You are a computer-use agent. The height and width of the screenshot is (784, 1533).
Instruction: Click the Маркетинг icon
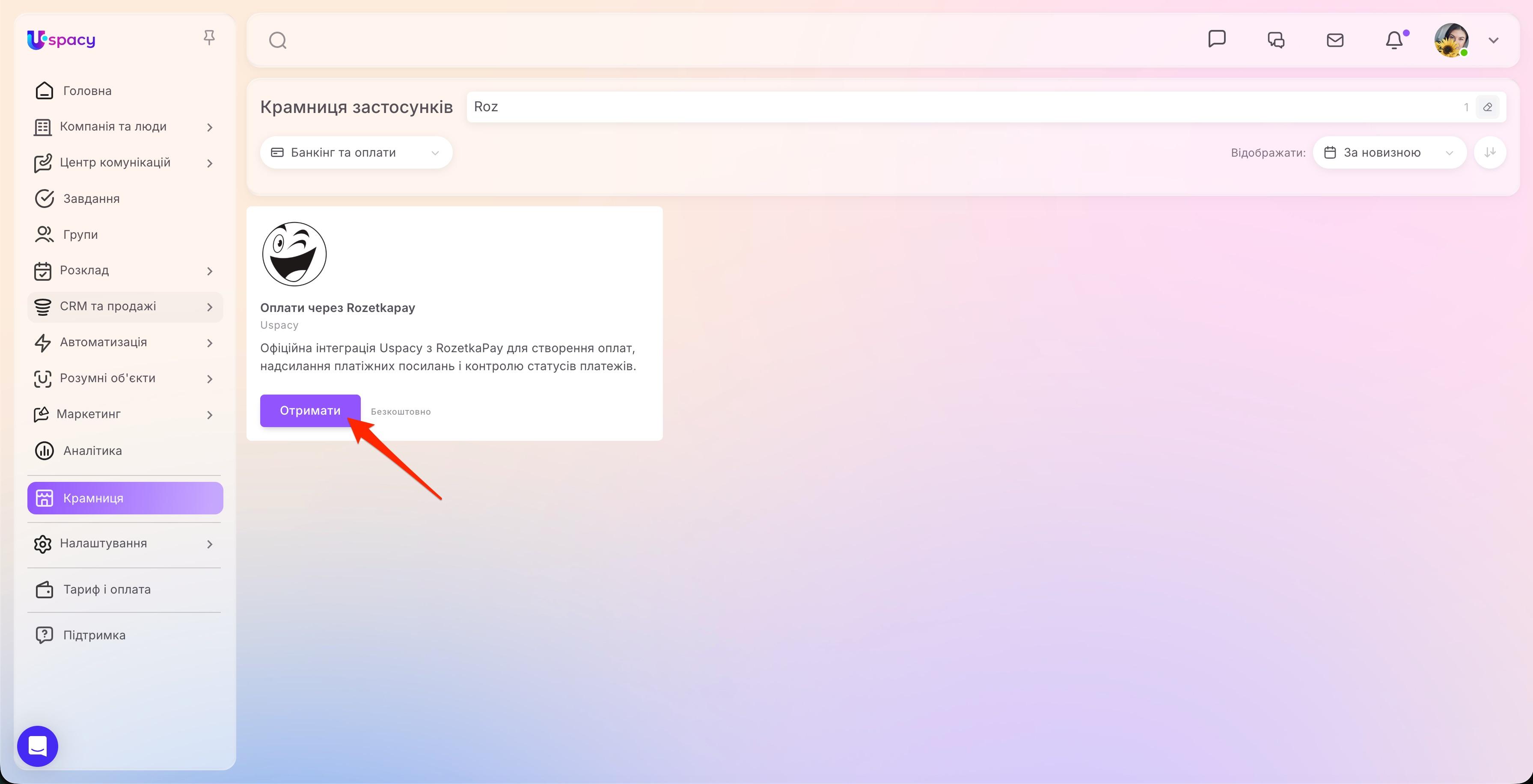tap(41, 415)
